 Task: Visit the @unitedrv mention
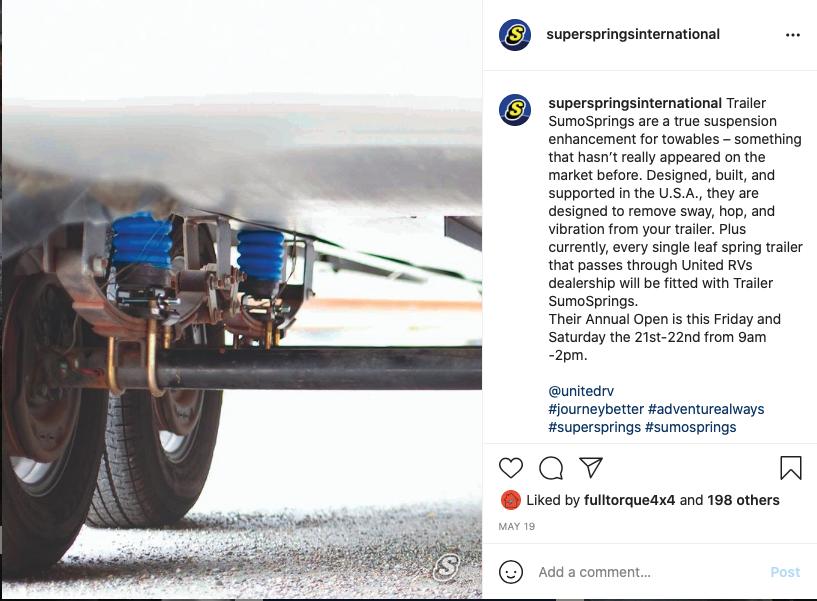pos(581,391)
